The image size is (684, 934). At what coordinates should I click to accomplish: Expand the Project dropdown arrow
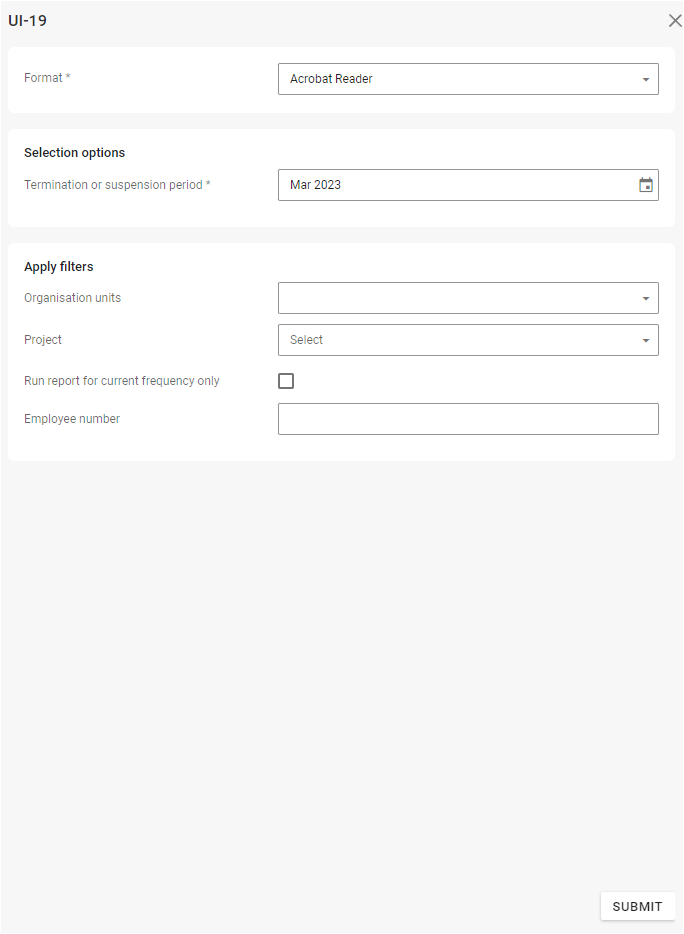click(x=645, y=340)
